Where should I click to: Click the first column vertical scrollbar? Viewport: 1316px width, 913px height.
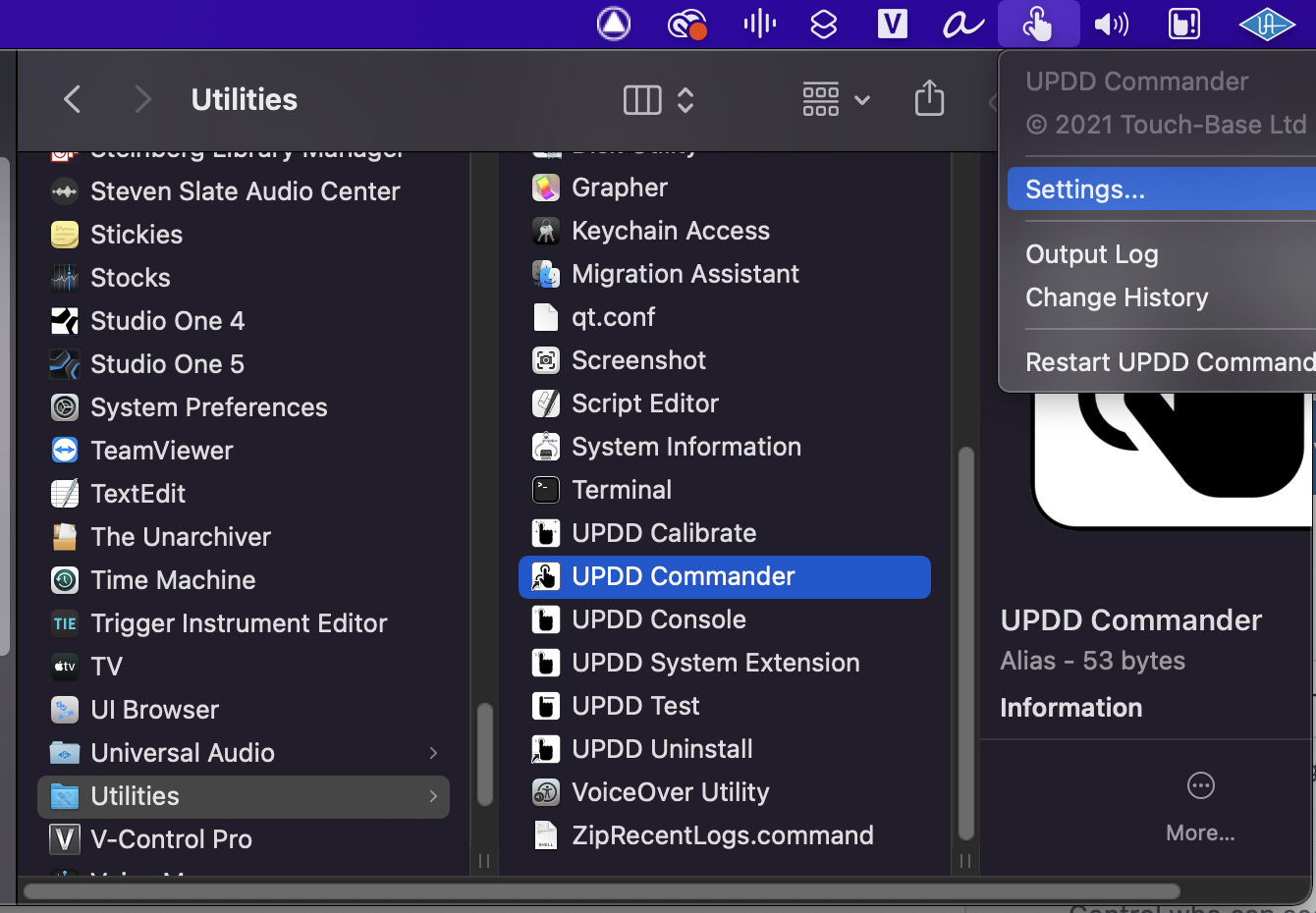click(484, 754)
